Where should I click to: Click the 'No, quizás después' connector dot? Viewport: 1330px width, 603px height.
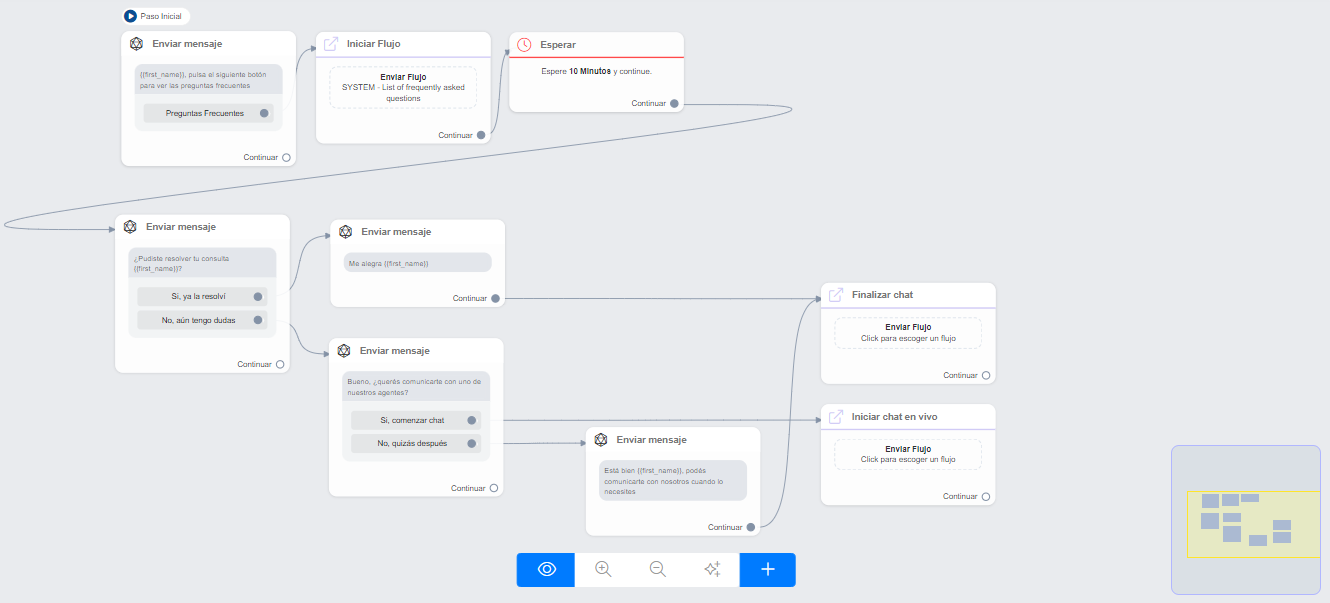coord(472,443)
